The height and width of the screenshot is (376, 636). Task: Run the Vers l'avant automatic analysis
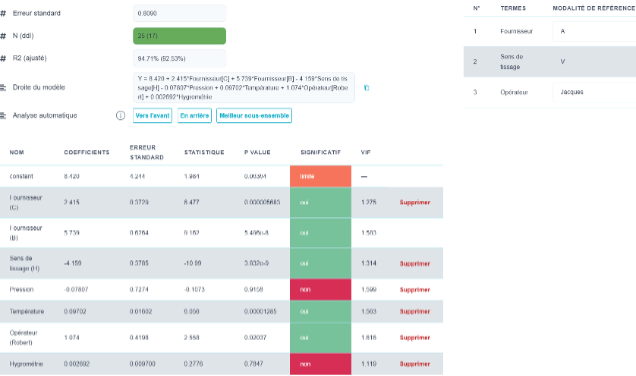pos(153,116)
